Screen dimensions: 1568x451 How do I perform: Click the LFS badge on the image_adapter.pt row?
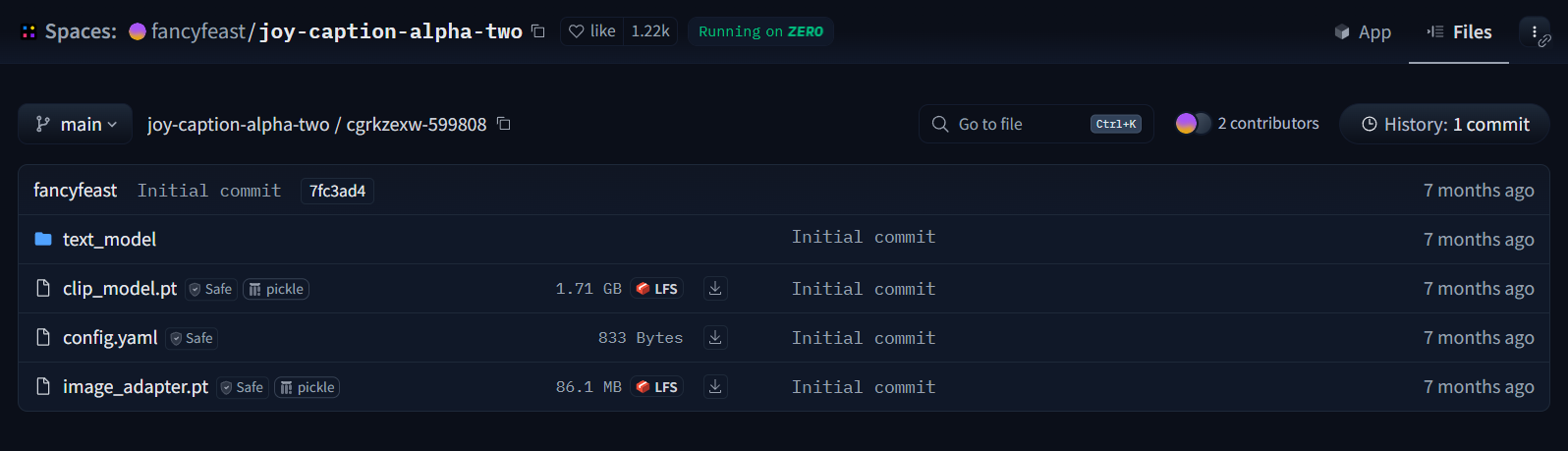click(x=657, y=387)
